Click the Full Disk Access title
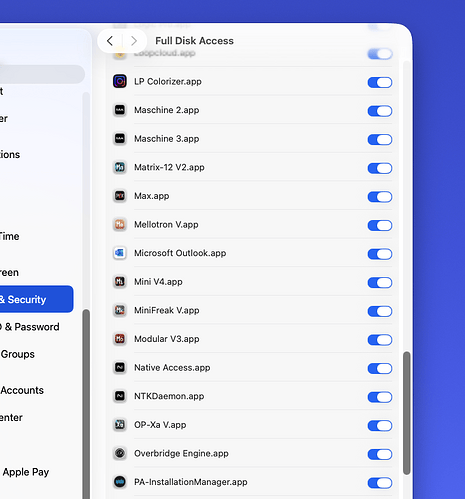 tap(194, 41)
